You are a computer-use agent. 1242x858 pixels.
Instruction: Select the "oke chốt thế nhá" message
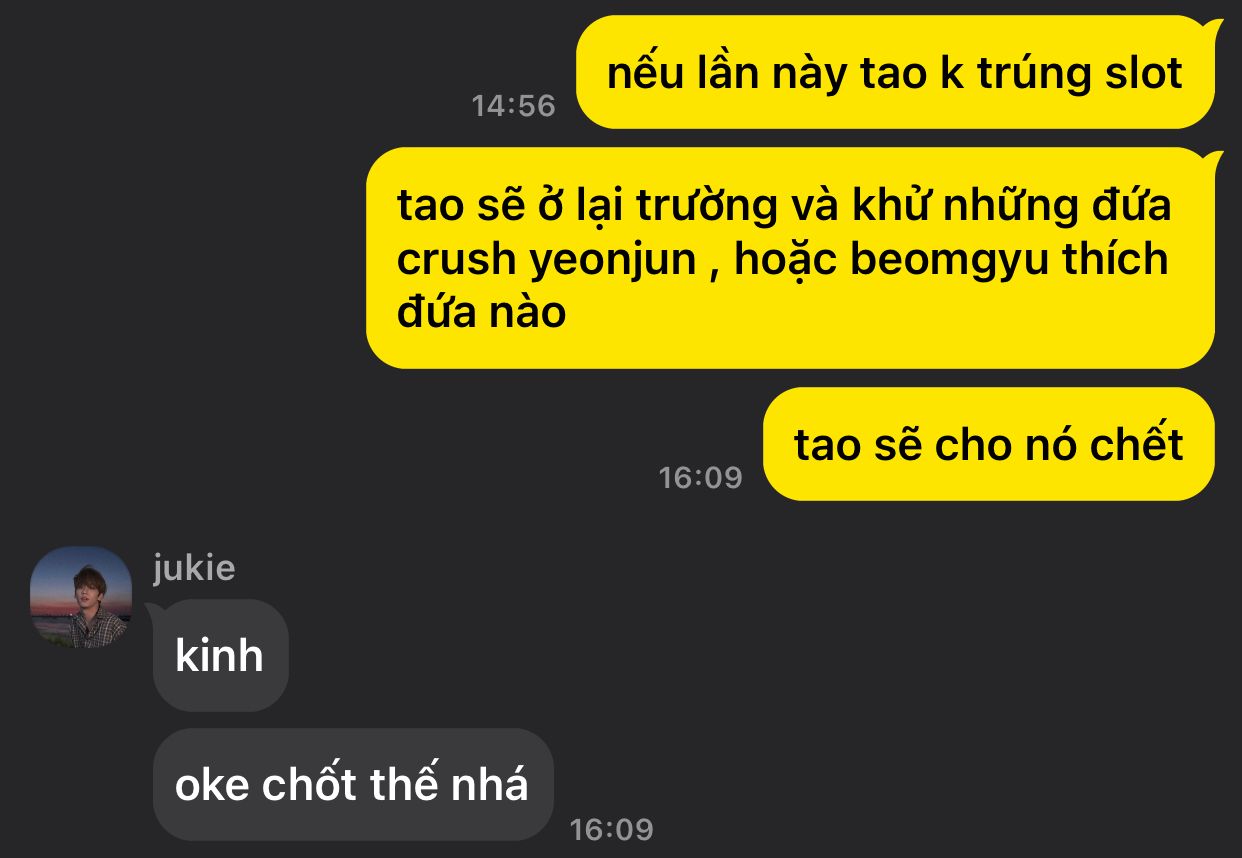point(352,784)
